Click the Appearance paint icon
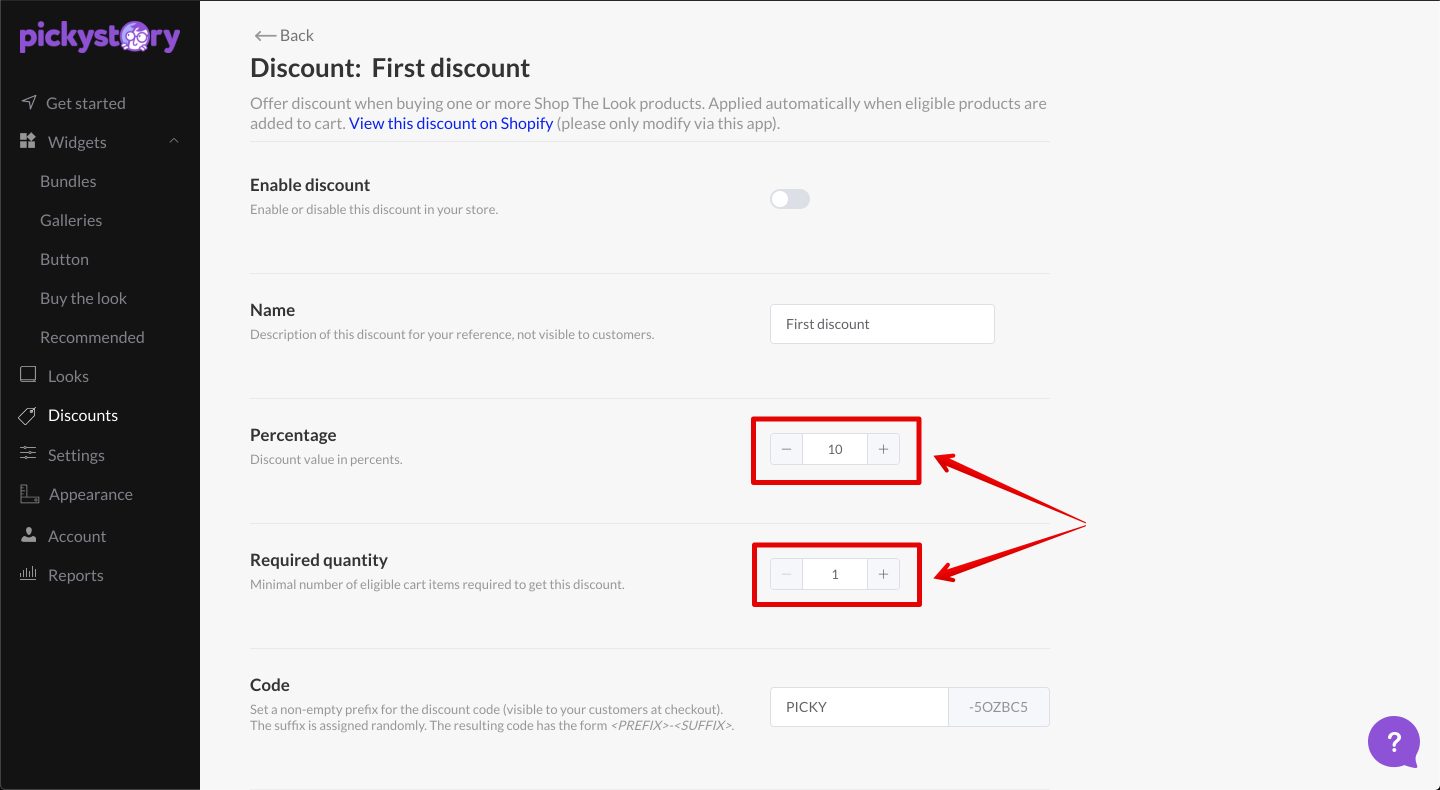 29,494
